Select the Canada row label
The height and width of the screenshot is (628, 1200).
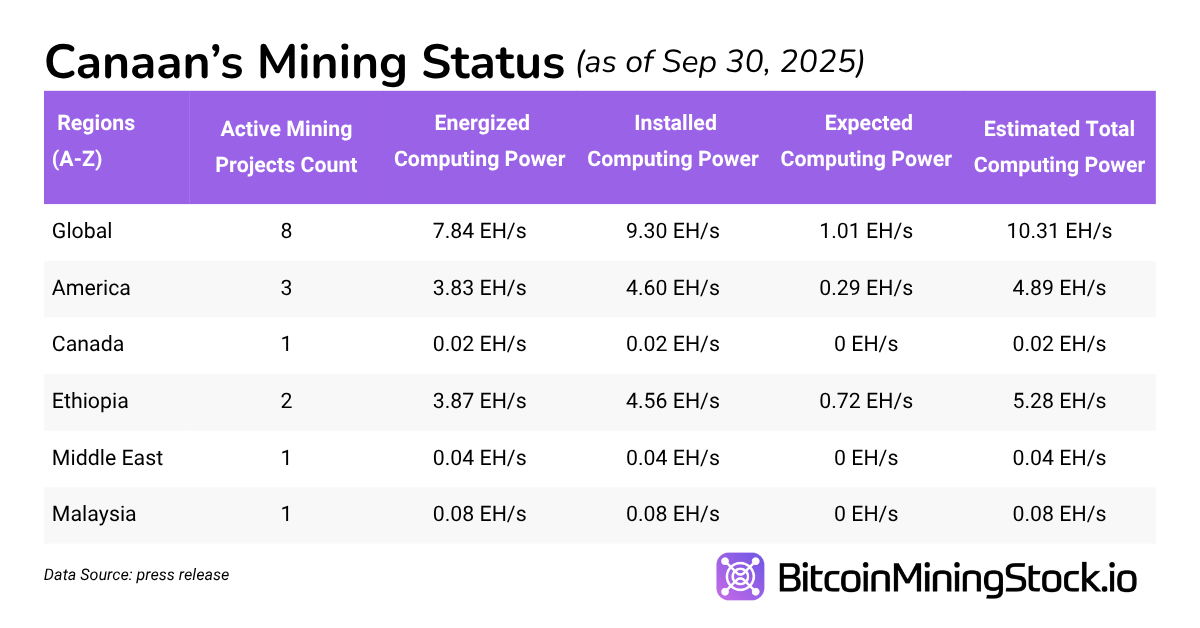(88, 344)
